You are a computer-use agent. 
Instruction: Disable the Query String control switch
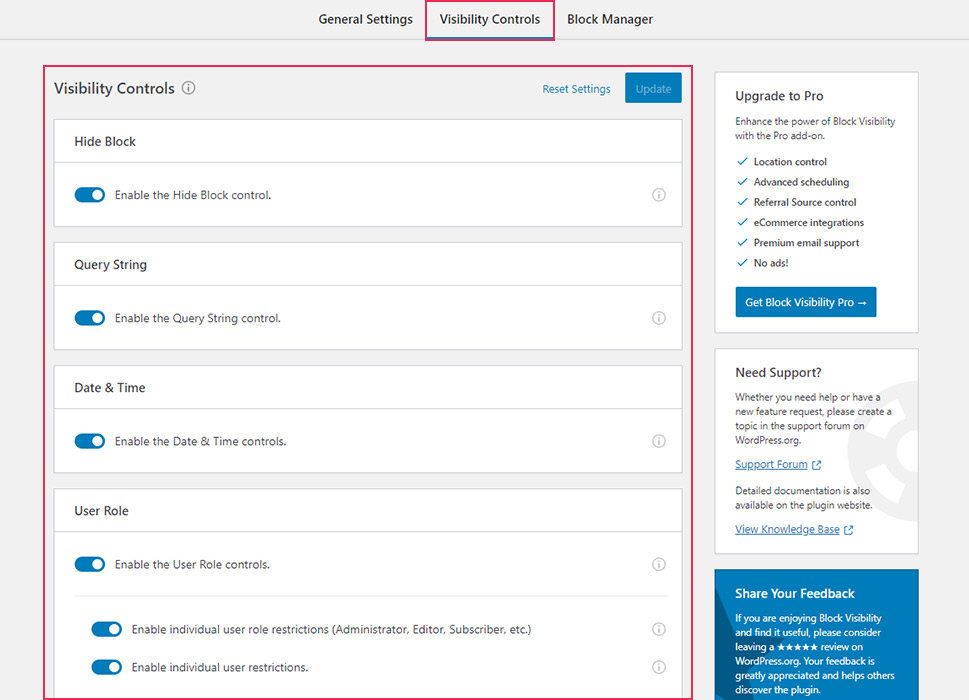coord(90,318)
